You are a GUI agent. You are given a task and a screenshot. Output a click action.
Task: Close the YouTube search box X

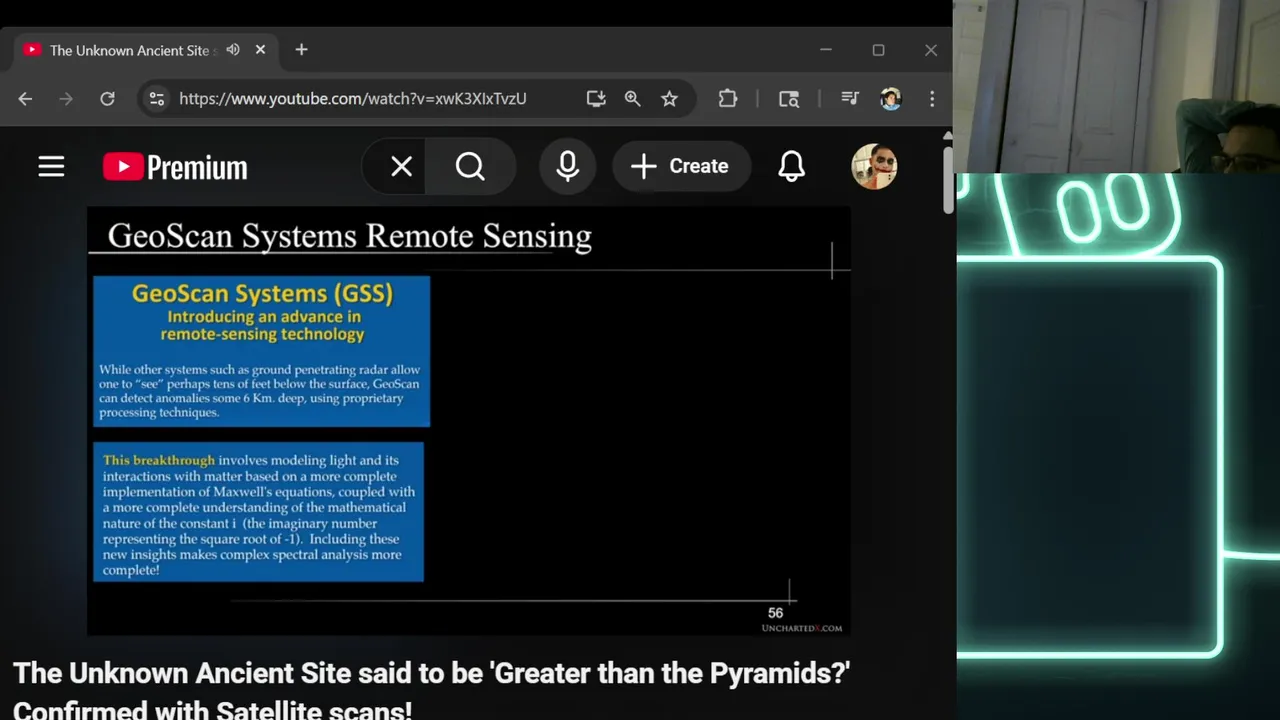[x=401, y=167]
